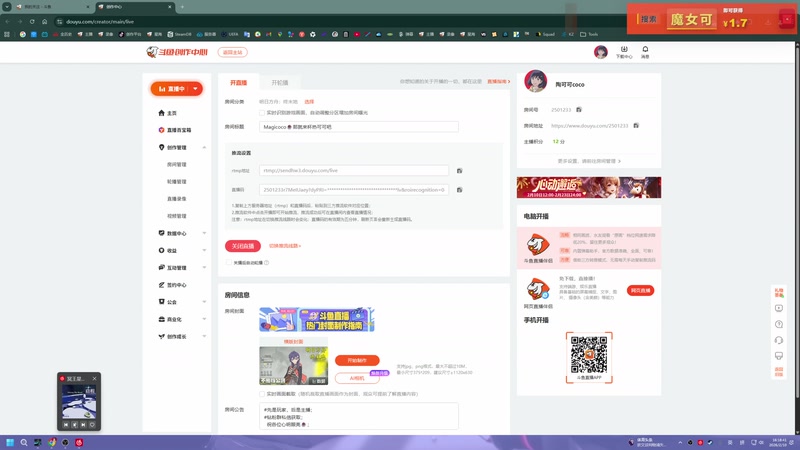Expand the 数据中心 sidebar section

coord(204,233)
